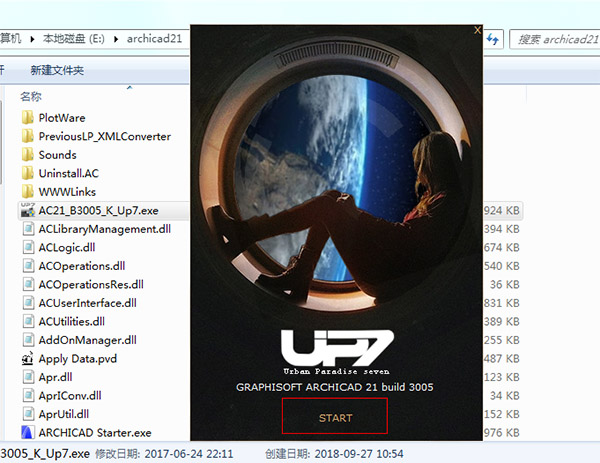Click the AC21_B3005_K_Up7.exe file name
Image resolution: width=600 pixels, height=463 pixels.
98,210
